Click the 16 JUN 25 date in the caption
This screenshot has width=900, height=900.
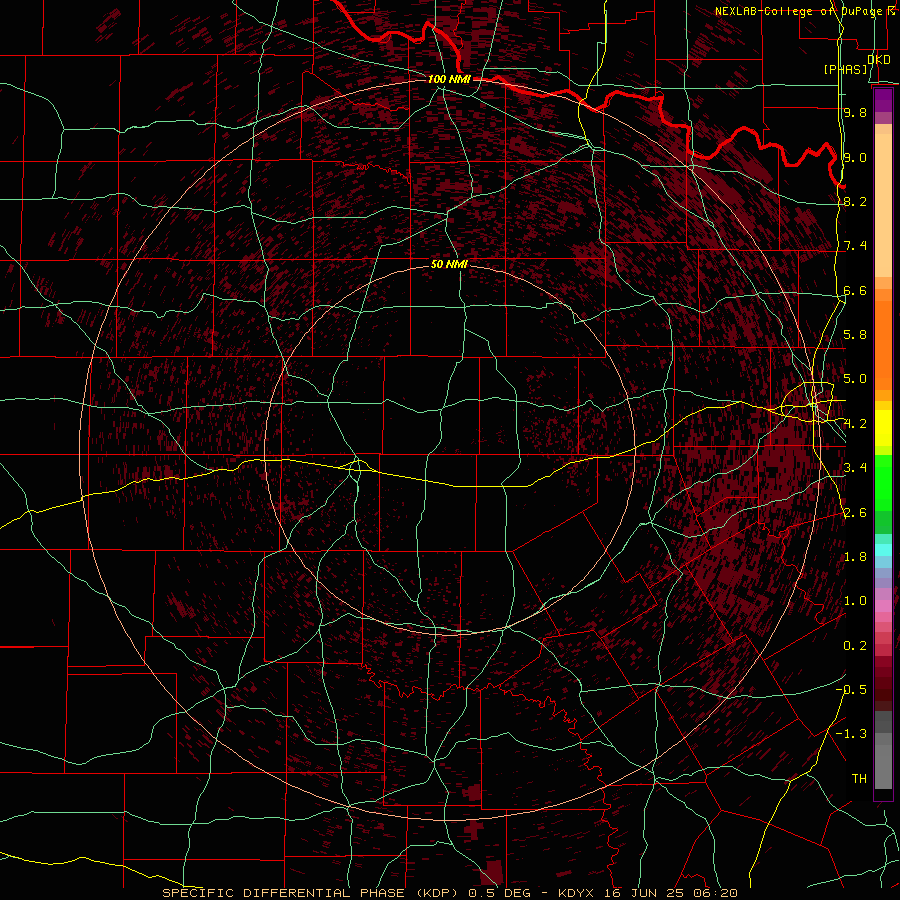pos(645,893)
